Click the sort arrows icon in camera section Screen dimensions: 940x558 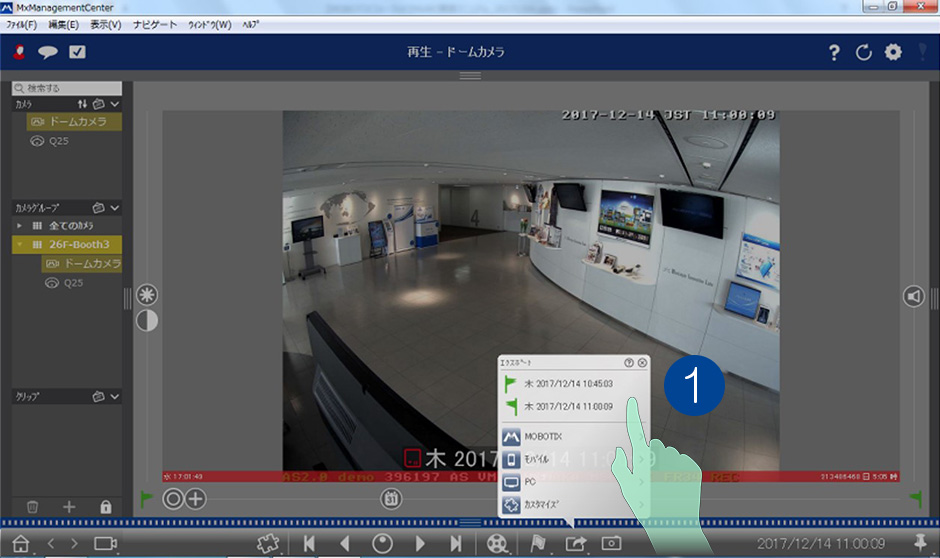point(82,104)
